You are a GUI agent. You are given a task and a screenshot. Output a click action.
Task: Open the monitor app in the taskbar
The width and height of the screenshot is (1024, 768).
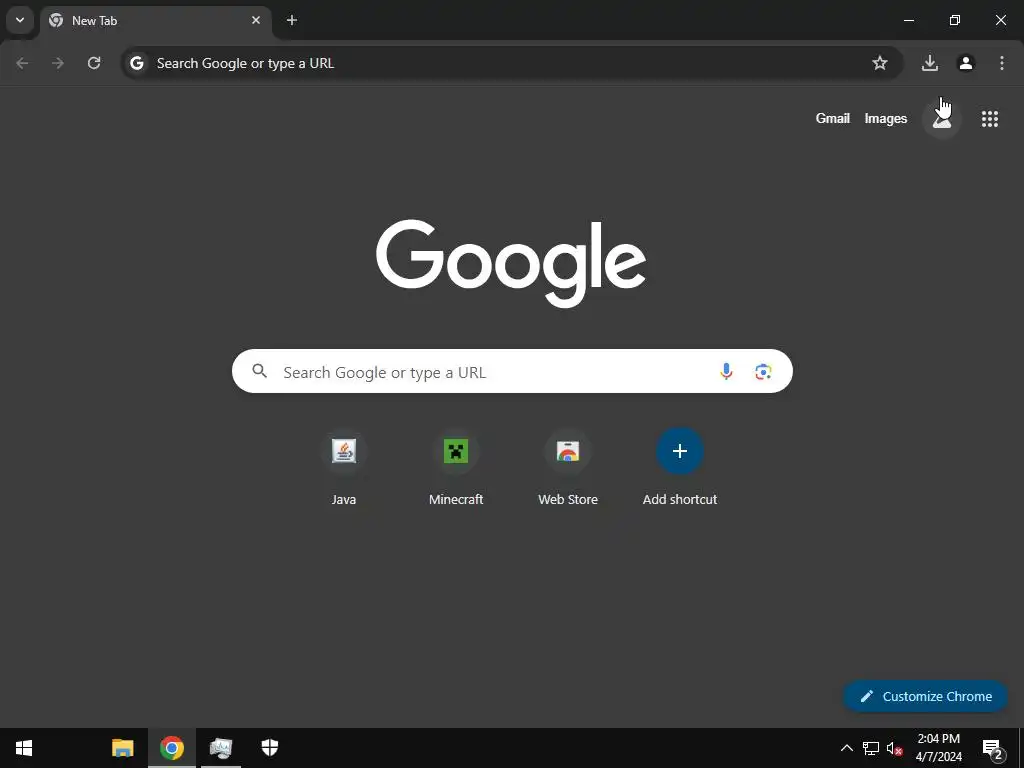[x=221, y=748]
